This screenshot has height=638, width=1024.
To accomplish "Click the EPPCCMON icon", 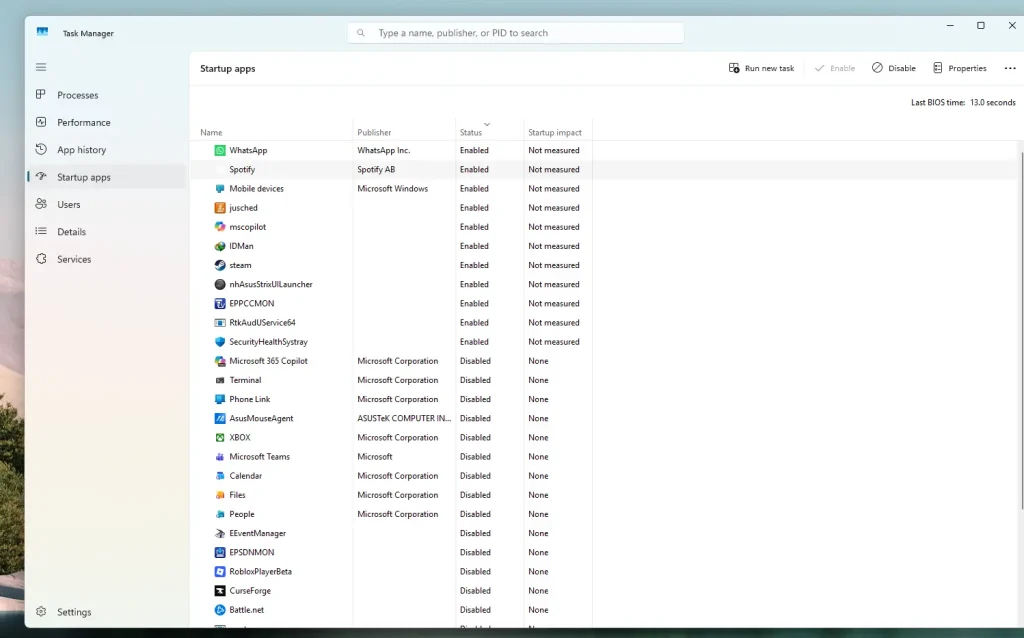I will [x=220, y=304].
